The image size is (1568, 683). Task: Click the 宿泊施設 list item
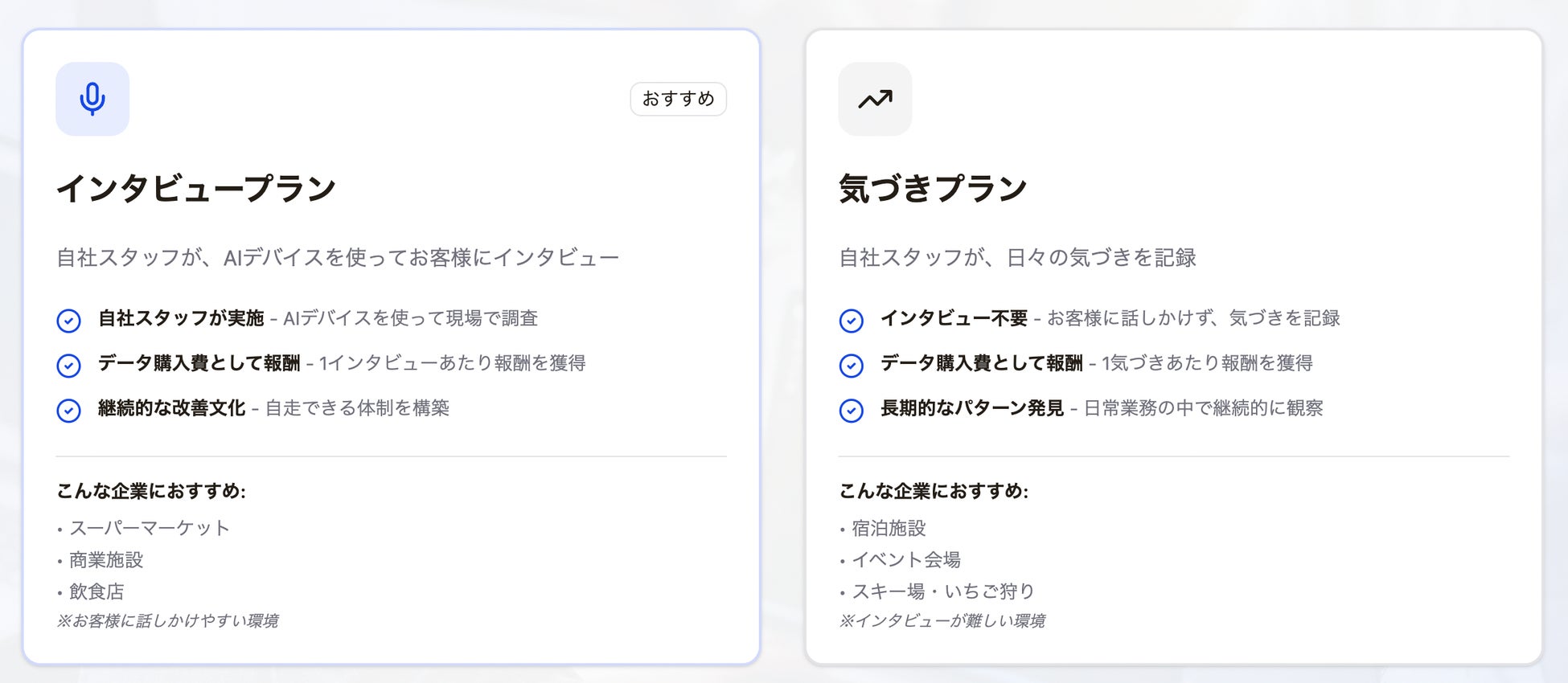pos(889,528)
